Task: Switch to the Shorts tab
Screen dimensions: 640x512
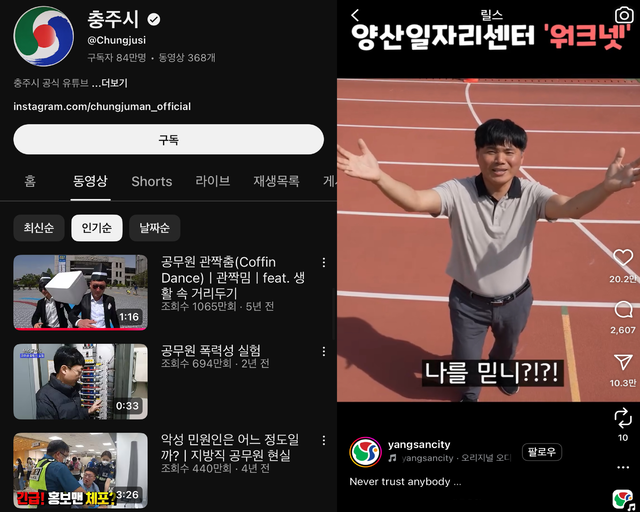Action: point(152,181)
